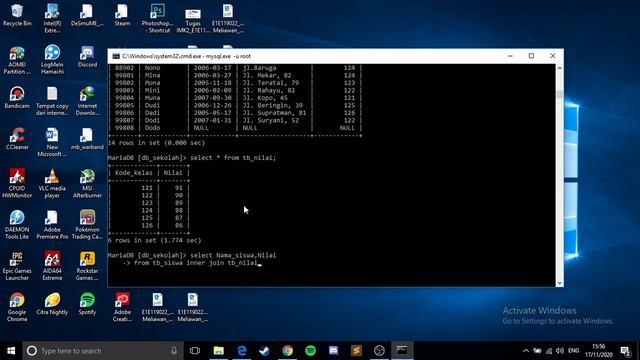Click the cmd window system menu icon

[x=116, y=56]
